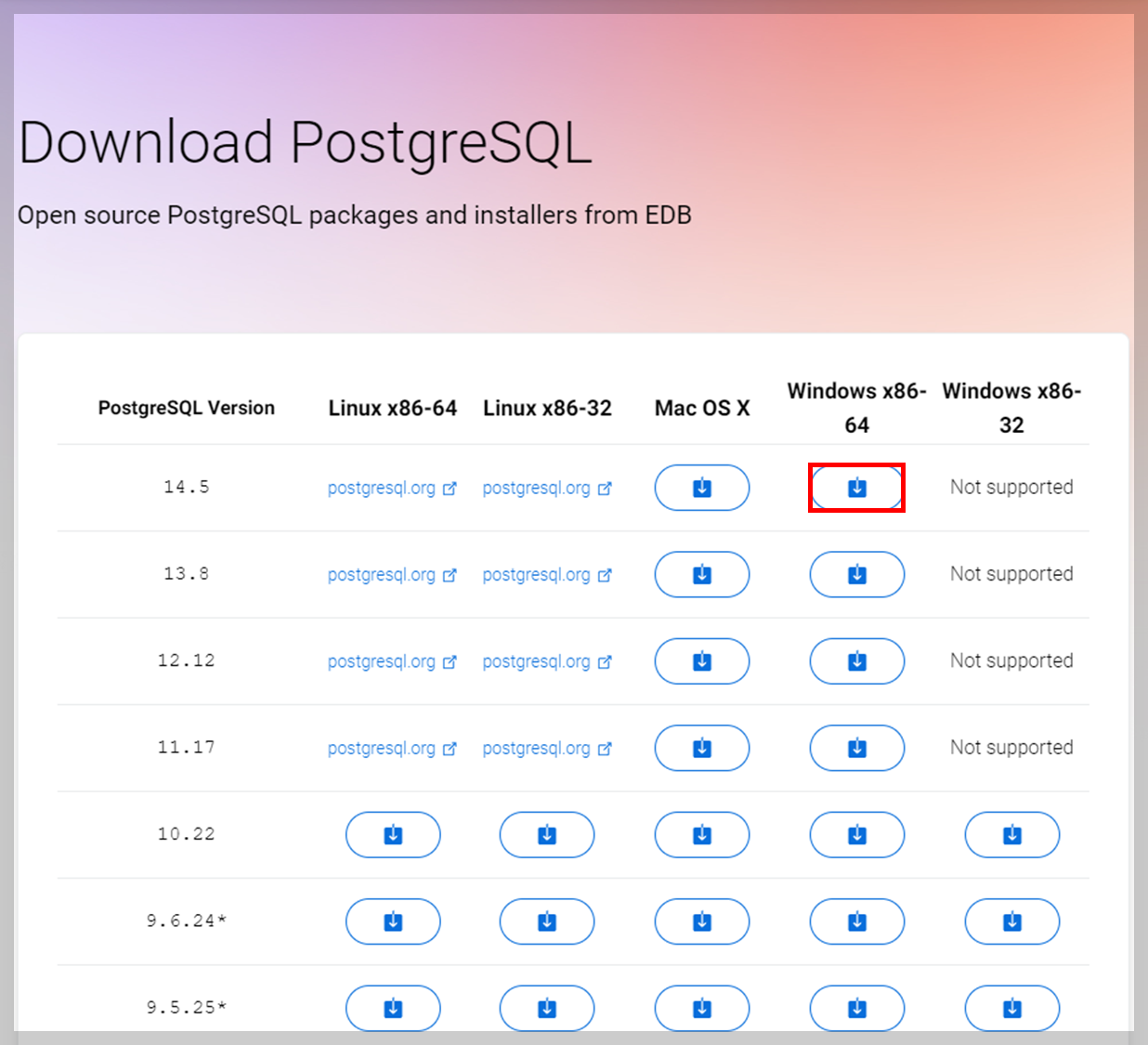Select the Windows x86-32 column header
The height and width of the screenshot is (1045, 1148).
pyautogui.click(x=1011, y=408)
